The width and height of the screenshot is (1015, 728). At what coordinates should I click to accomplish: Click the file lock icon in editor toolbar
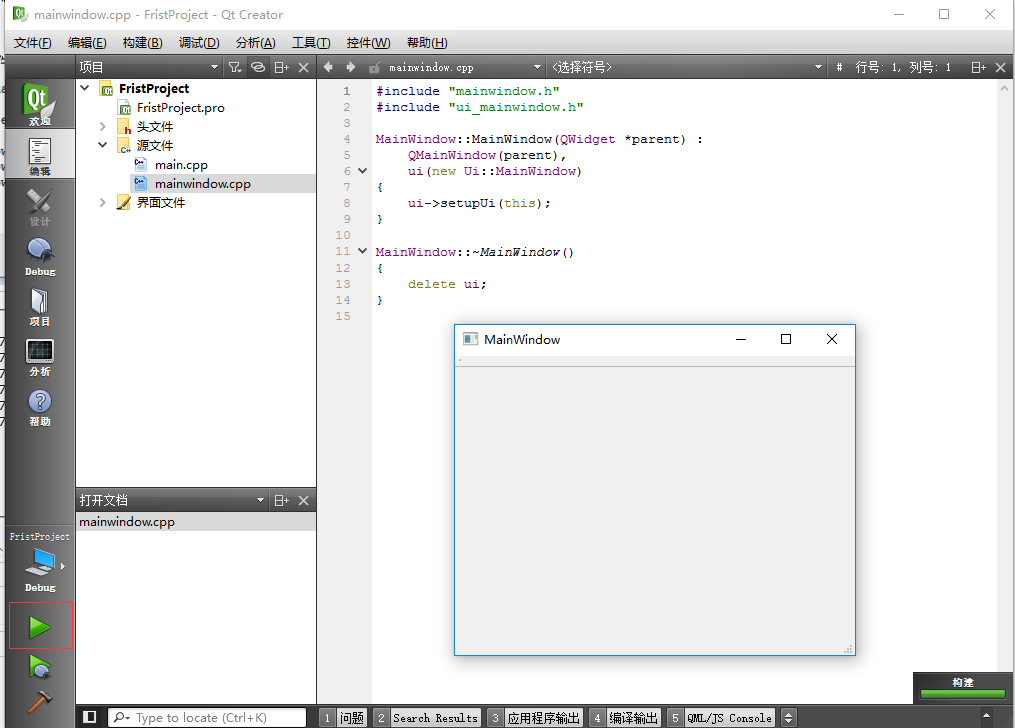point(374,67)
